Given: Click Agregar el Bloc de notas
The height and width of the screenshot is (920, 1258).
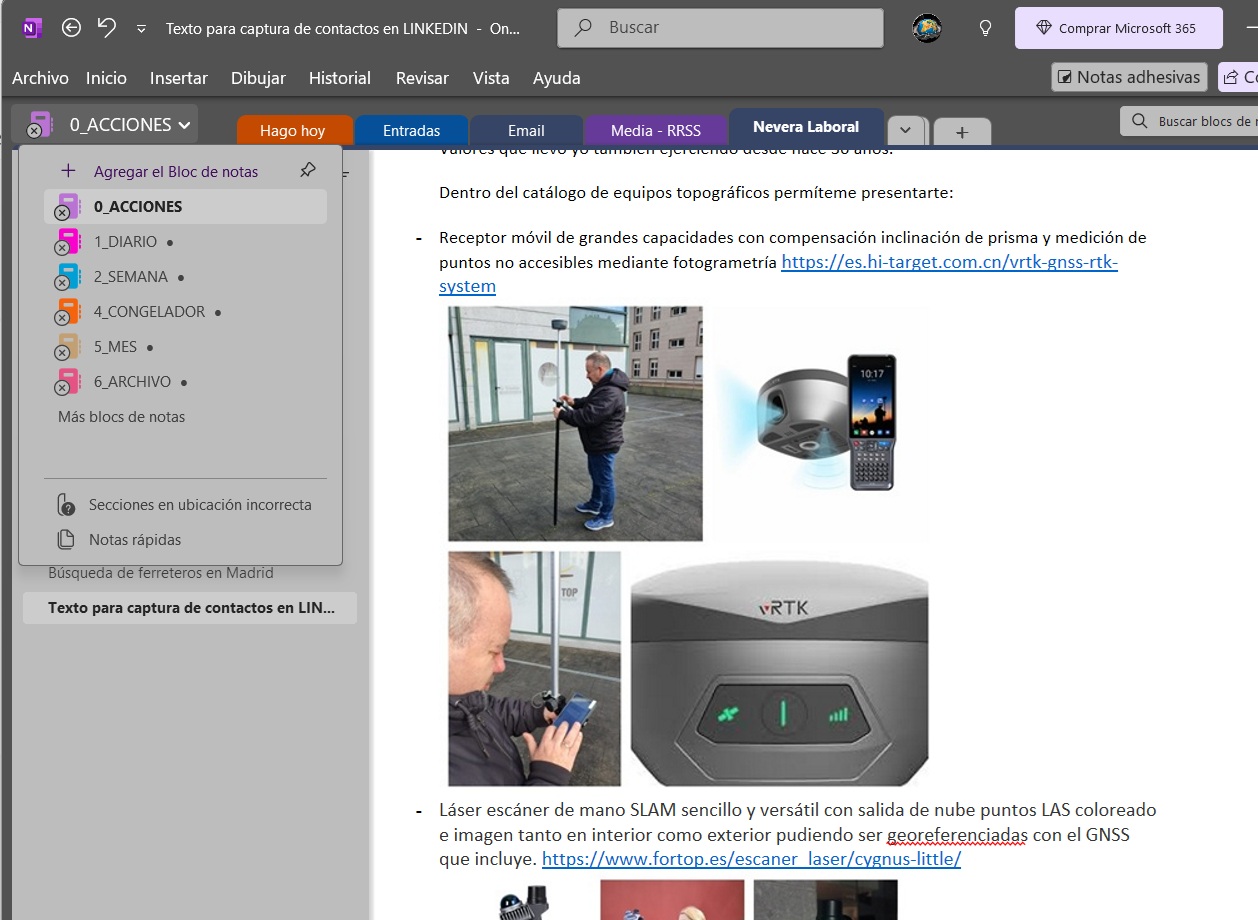Looking at the screenshot, I should [x=176, y=172].
